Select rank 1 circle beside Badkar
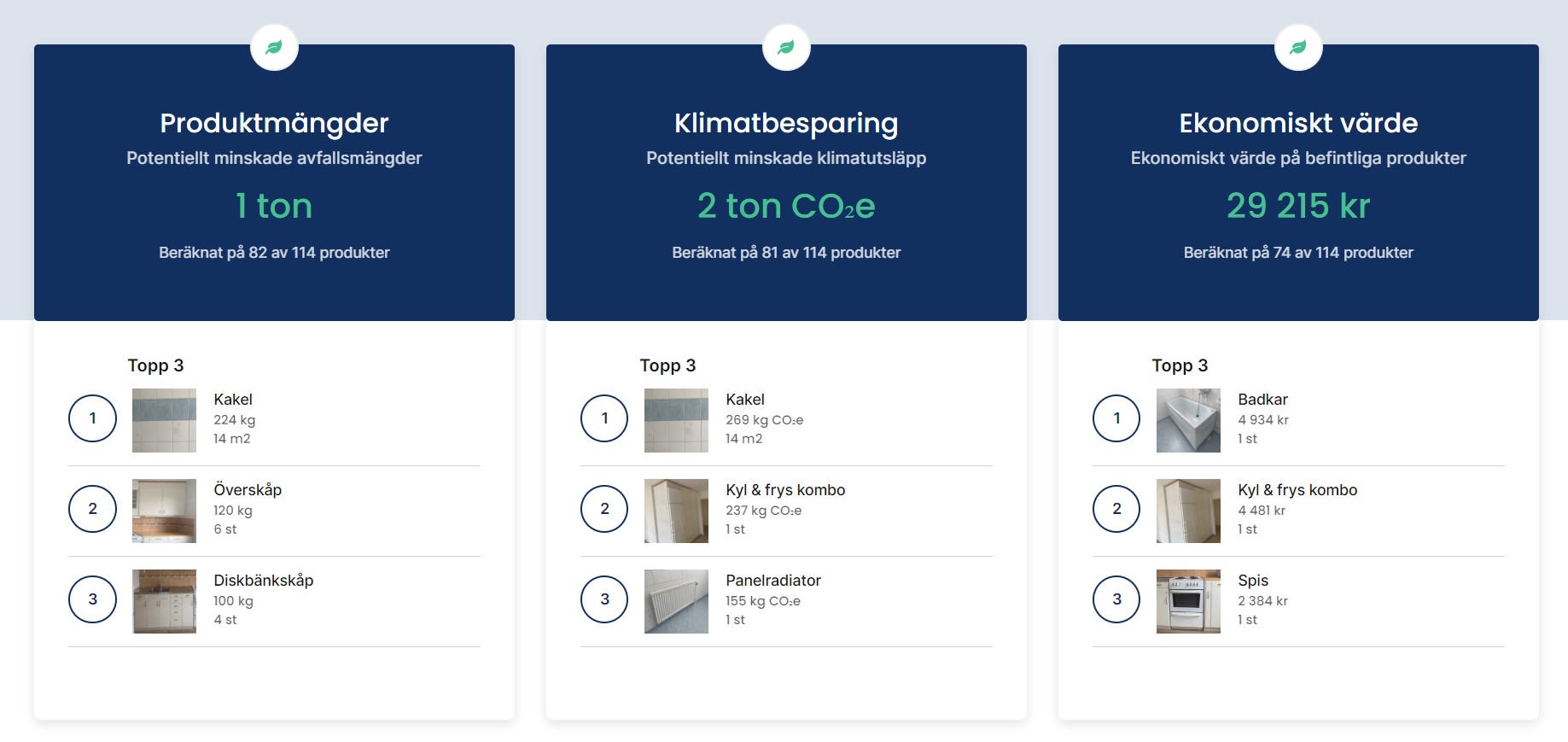This screenshot has width=1568, height=742. coord(1116,418)
